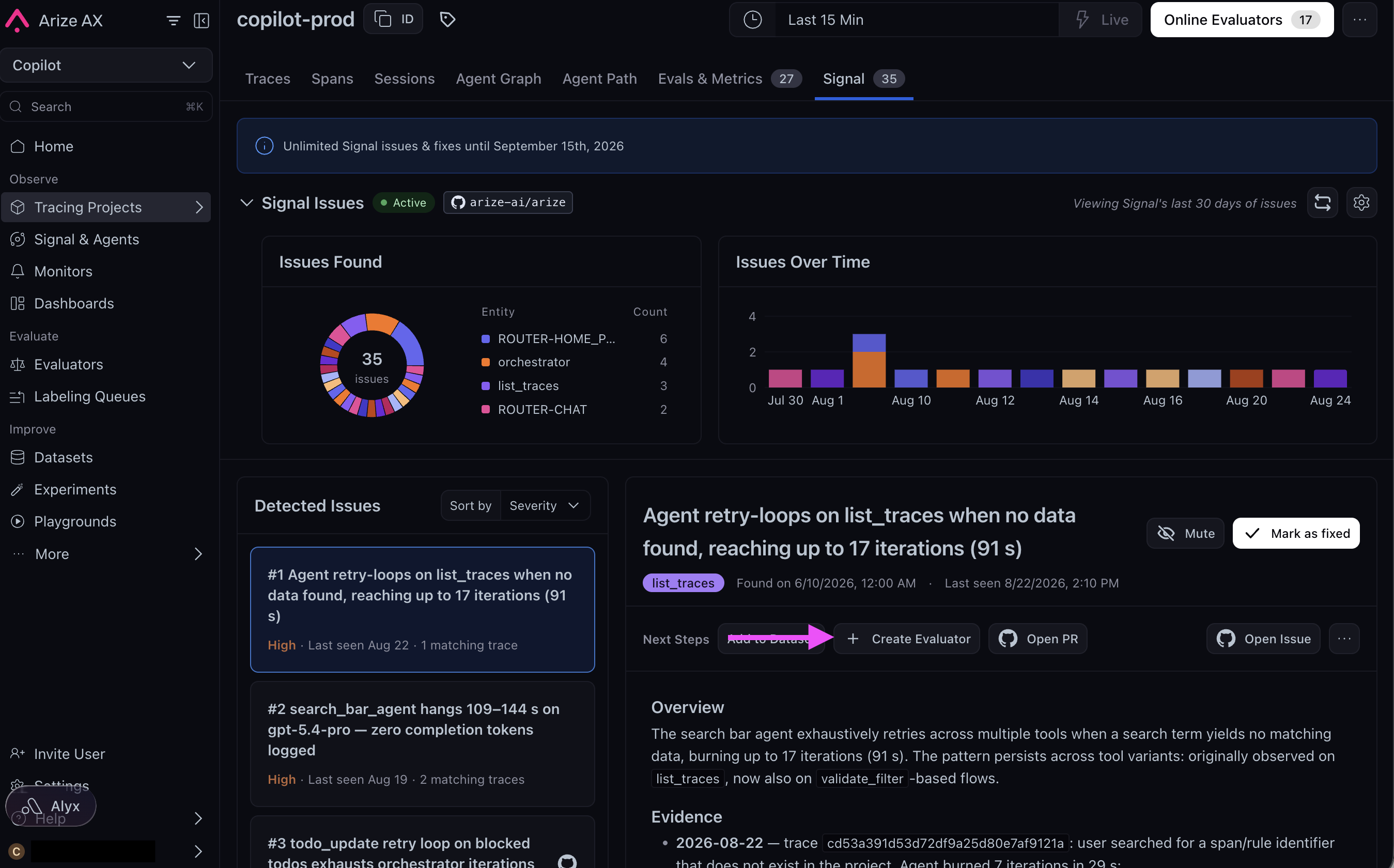The image size is (1394, 868).
Task: Open the issue more options menu
Action: point(1344,639)
